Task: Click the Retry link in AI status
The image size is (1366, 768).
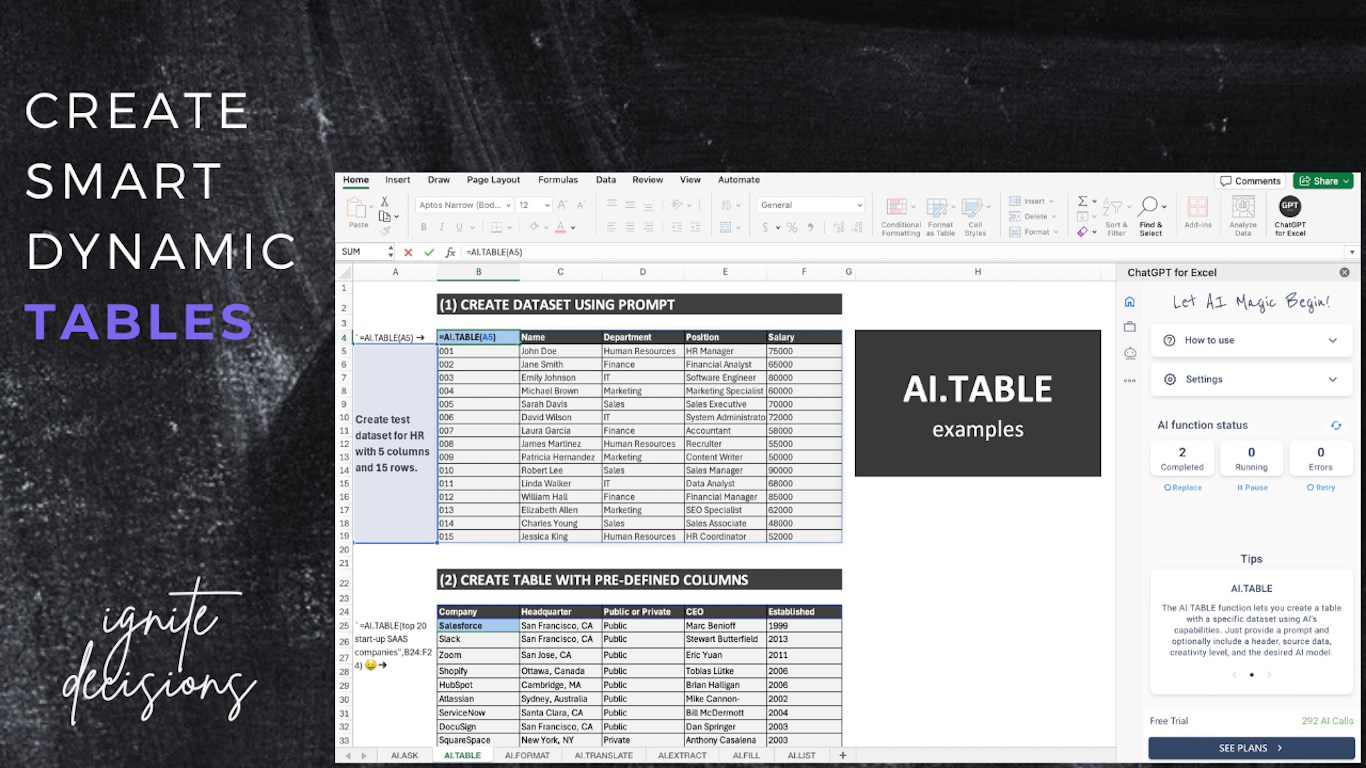Action: (x=1321, y=488)
